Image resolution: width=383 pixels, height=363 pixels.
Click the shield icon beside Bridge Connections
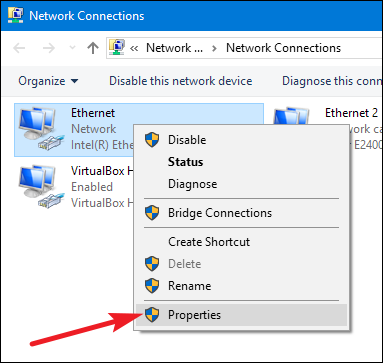click(152, 213)
